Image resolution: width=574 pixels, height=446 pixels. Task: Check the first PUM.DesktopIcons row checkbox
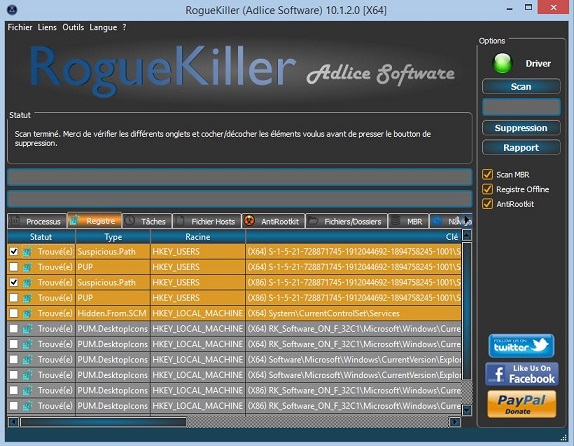pyautogui.click(x=14, y=328)
